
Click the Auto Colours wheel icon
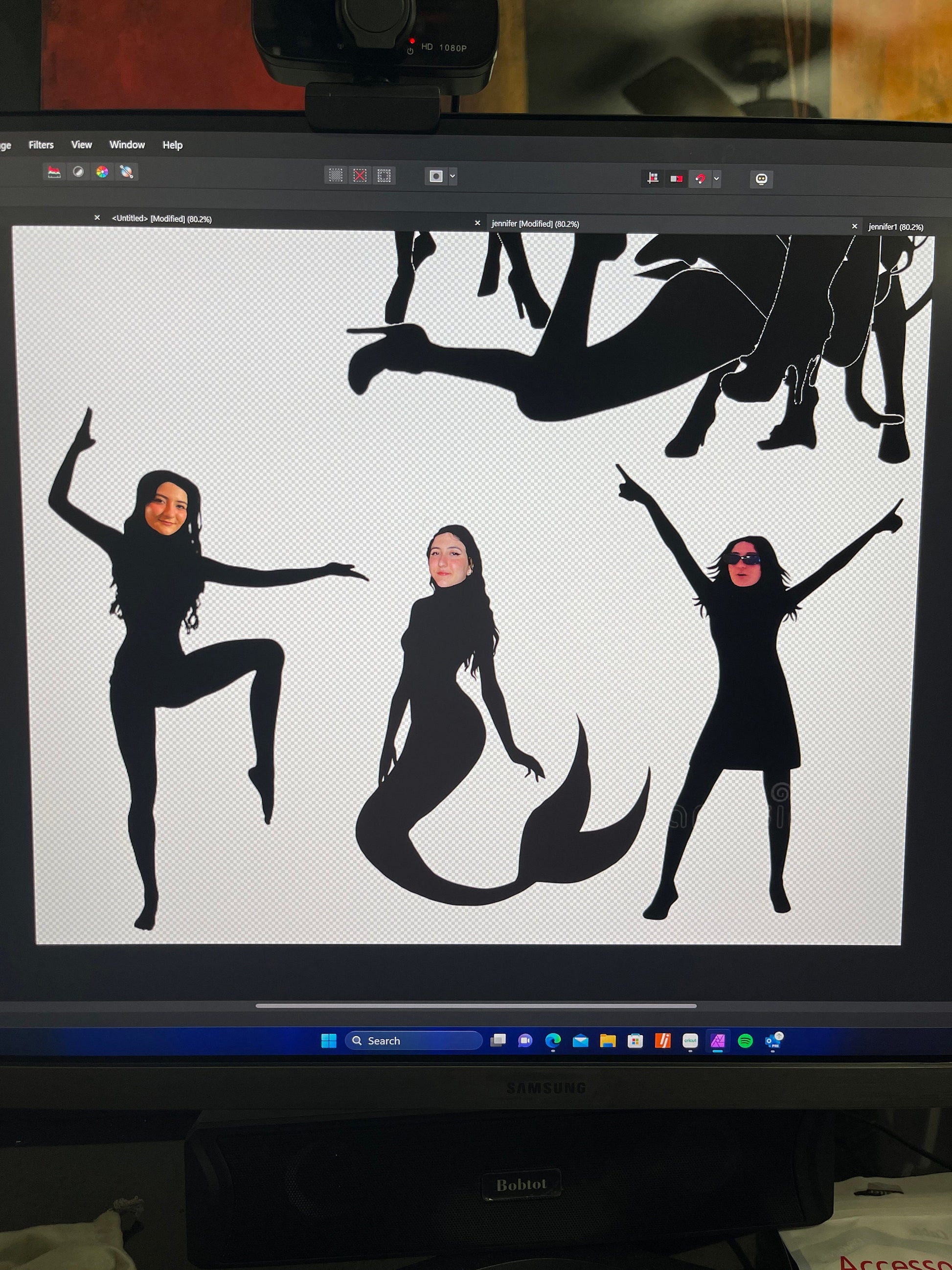pyautogui.click(x=102, y=172)
